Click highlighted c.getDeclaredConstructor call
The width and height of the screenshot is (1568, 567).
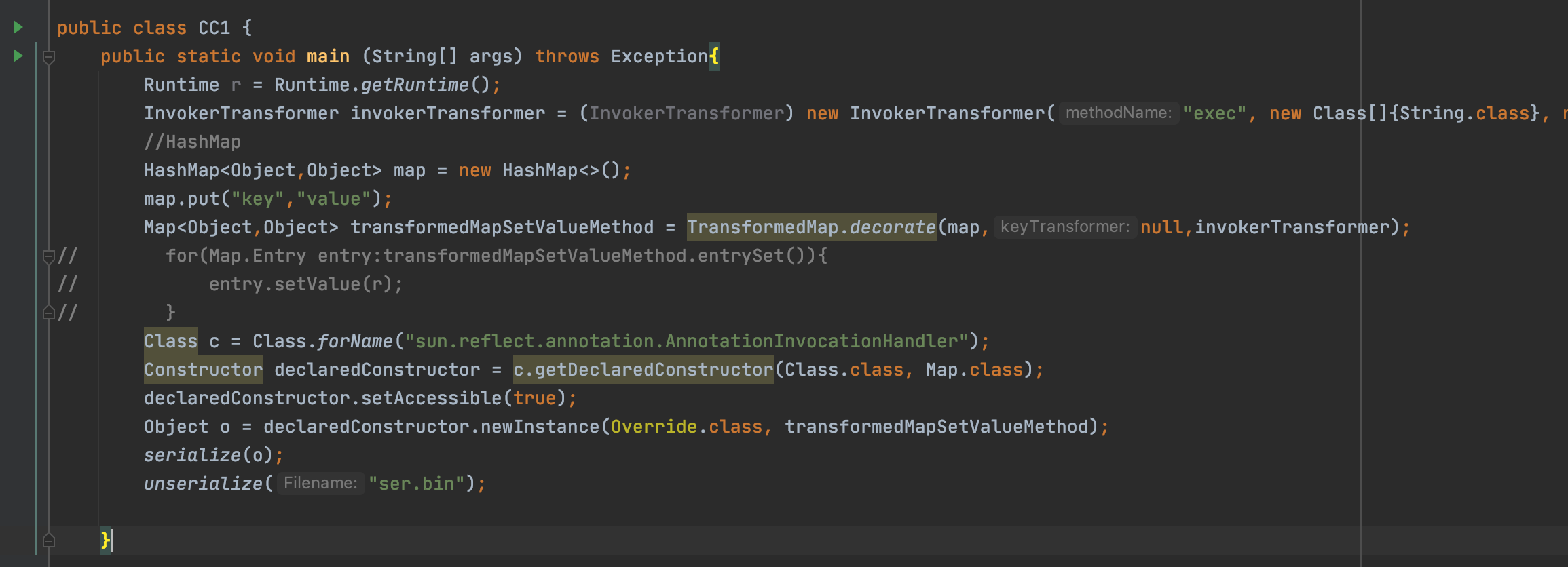click(x=643, y=370)
